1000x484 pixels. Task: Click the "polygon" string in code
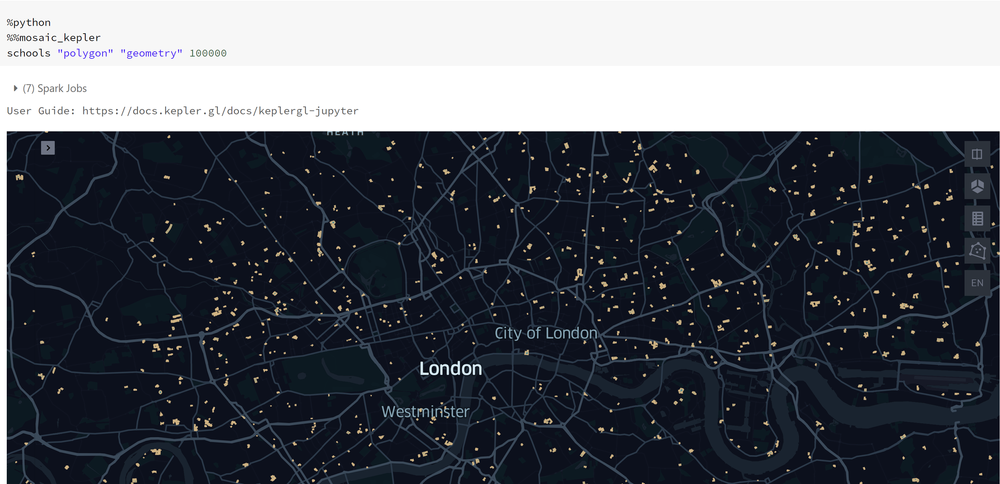coord(85,54)
